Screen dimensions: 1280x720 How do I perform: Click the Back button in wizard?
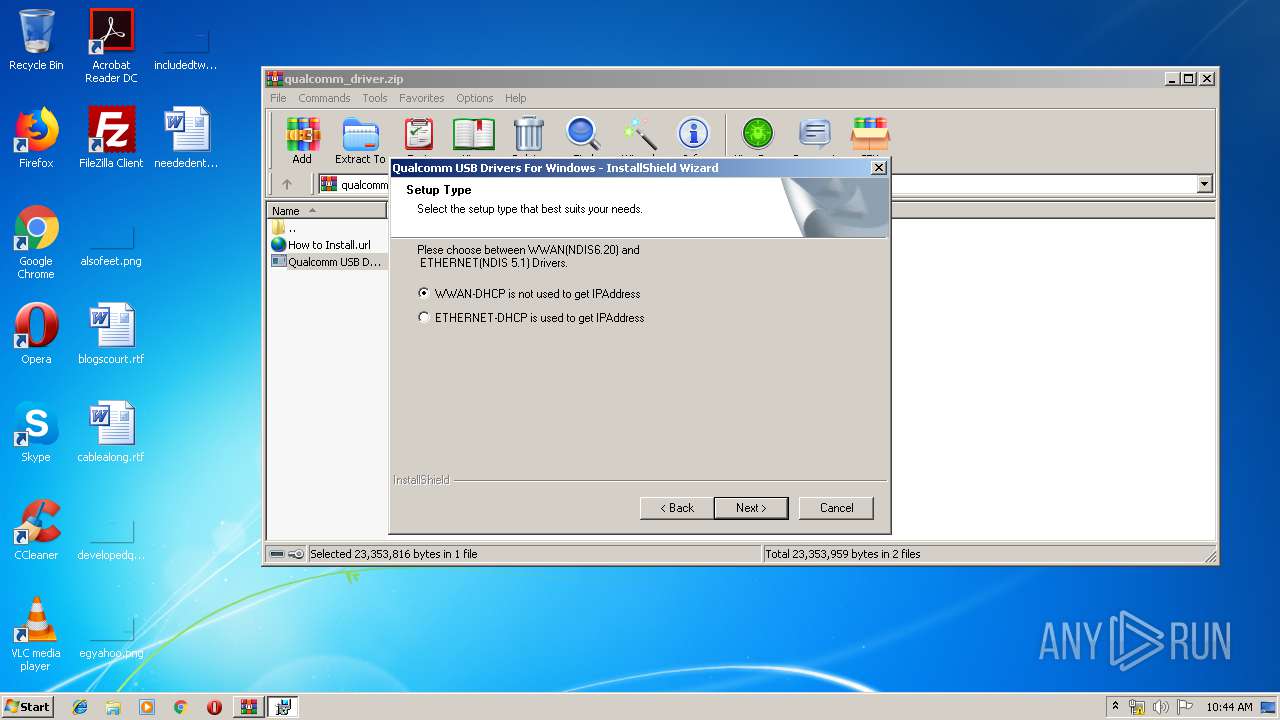pos(677,508)
